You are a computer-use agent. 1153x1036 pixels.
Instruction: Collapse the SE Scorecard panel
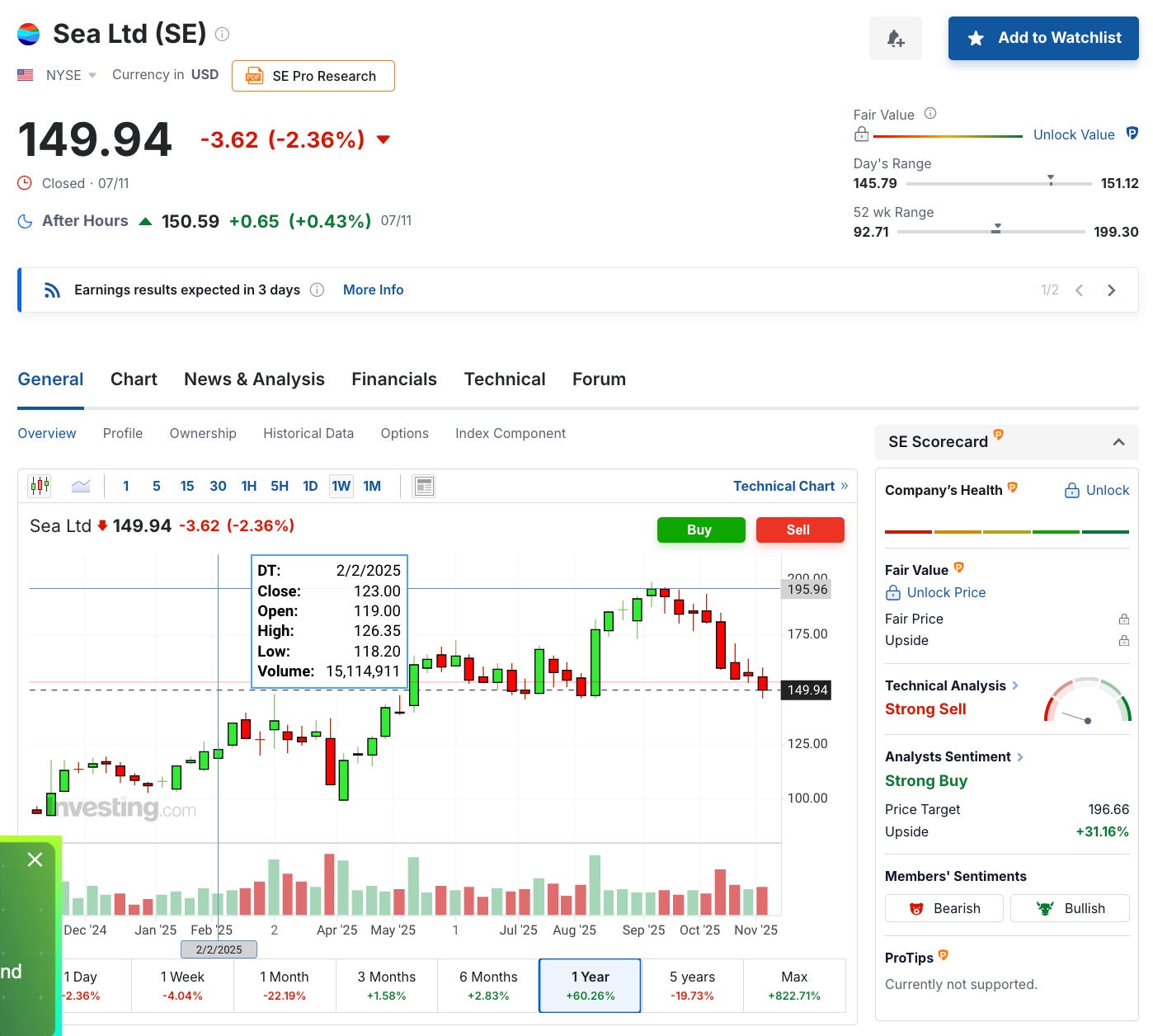click(x=1118, y=442)
